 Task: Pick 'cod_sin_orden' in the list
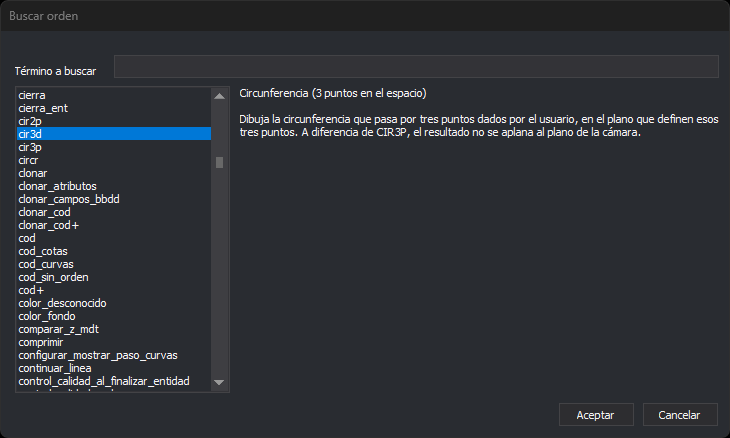point(114,277)
